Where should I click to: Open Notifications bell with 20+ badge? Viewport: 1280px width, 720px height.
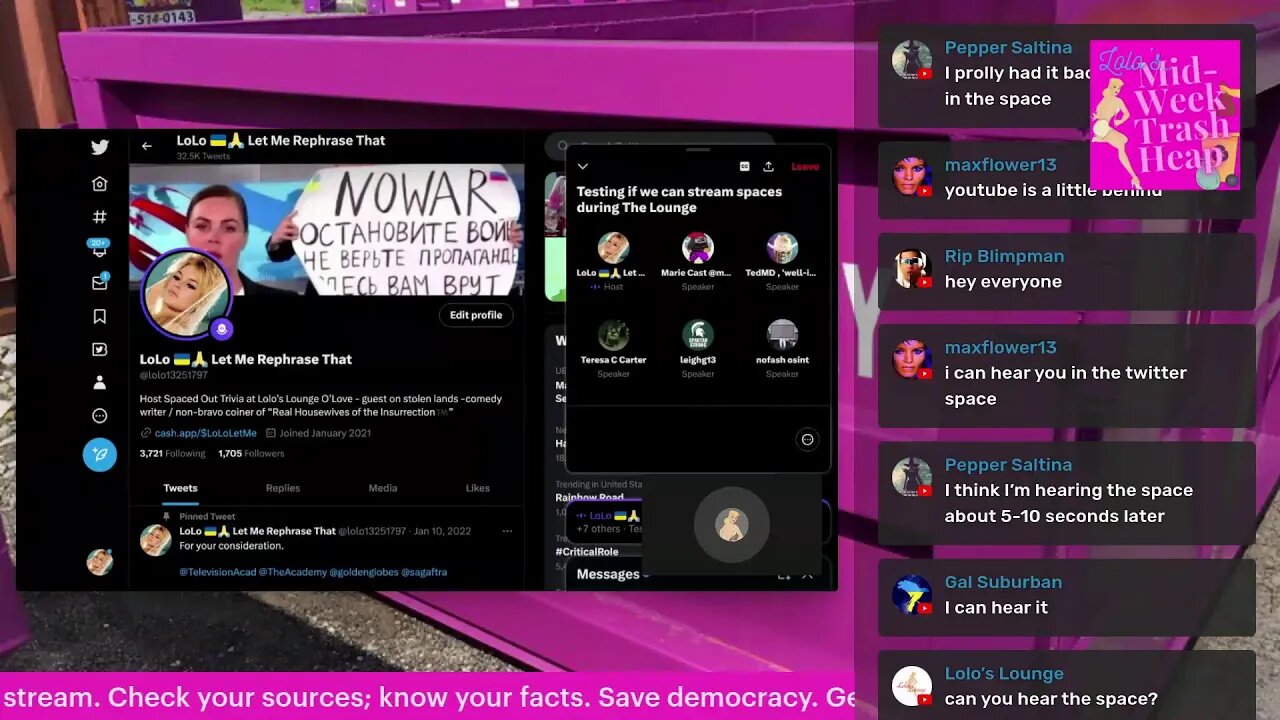click(100, 250)
